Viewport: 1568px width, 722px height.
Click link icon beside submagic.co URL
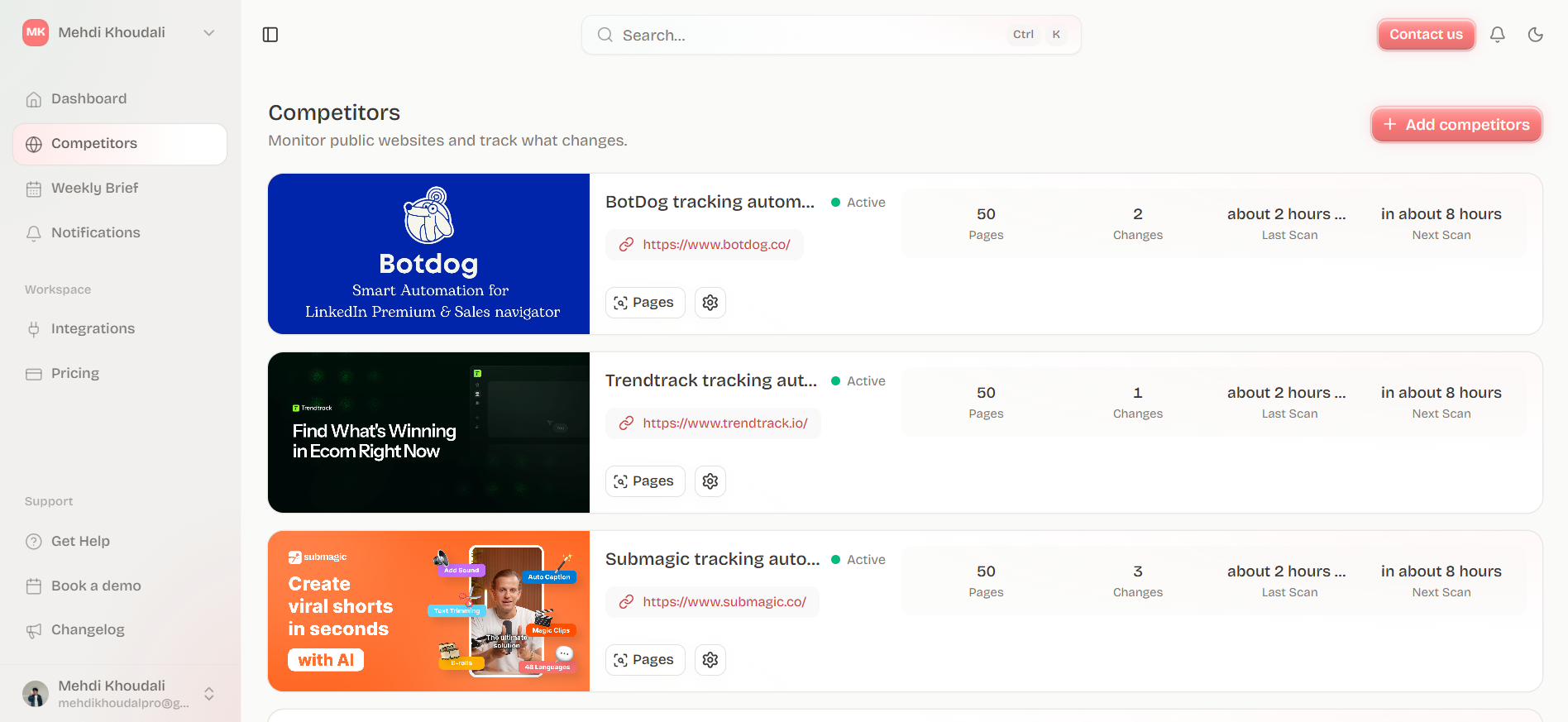click(x=627, y=602)
